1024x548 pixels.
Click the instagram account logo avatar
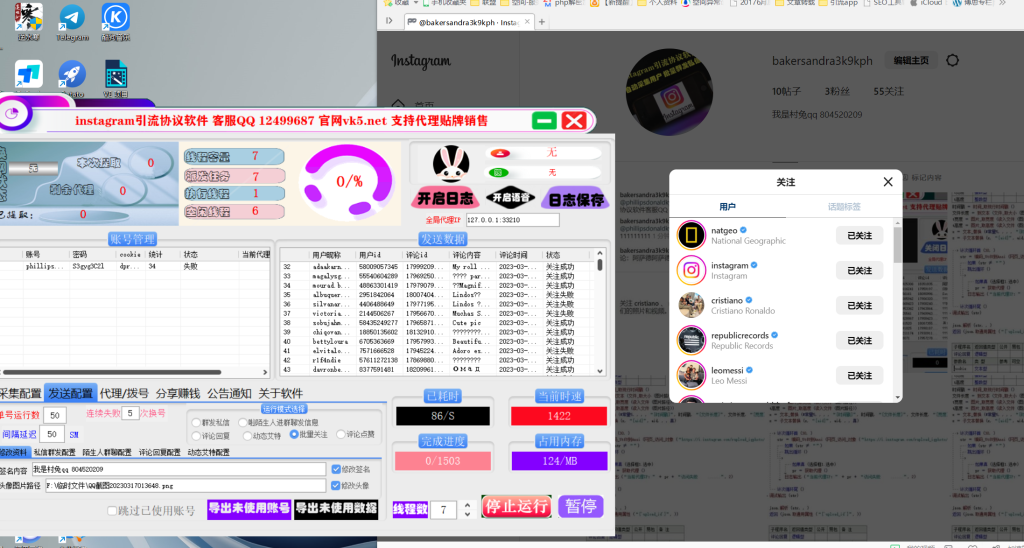[690, 270]
